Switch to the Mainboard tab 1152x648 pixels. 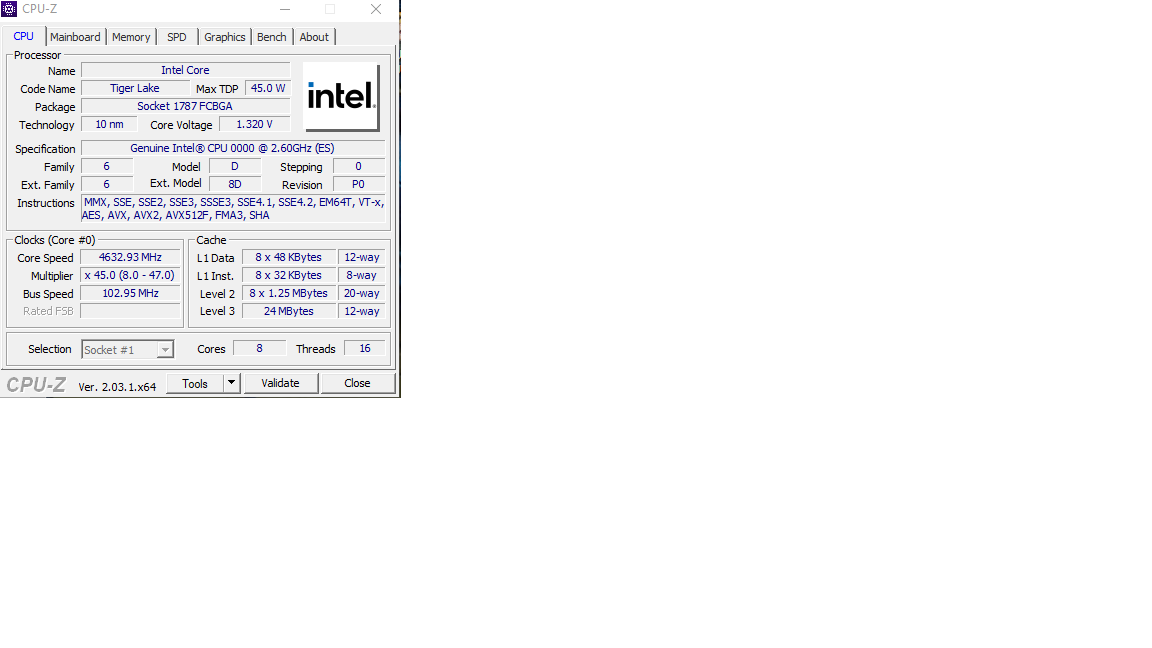(x=75, y=37)
